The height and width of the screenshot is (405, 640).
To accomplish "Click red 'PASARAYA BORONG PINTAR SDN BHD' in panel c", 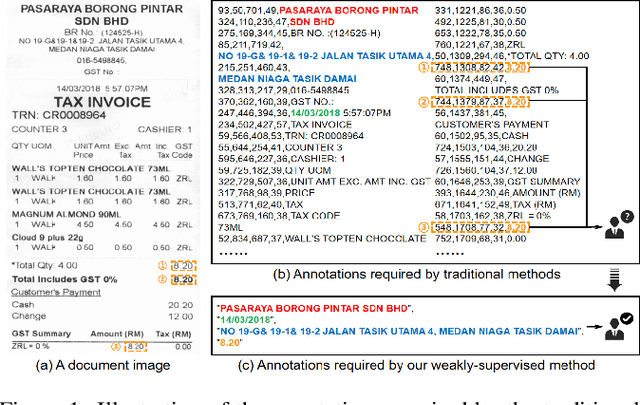I will [313, 309].
